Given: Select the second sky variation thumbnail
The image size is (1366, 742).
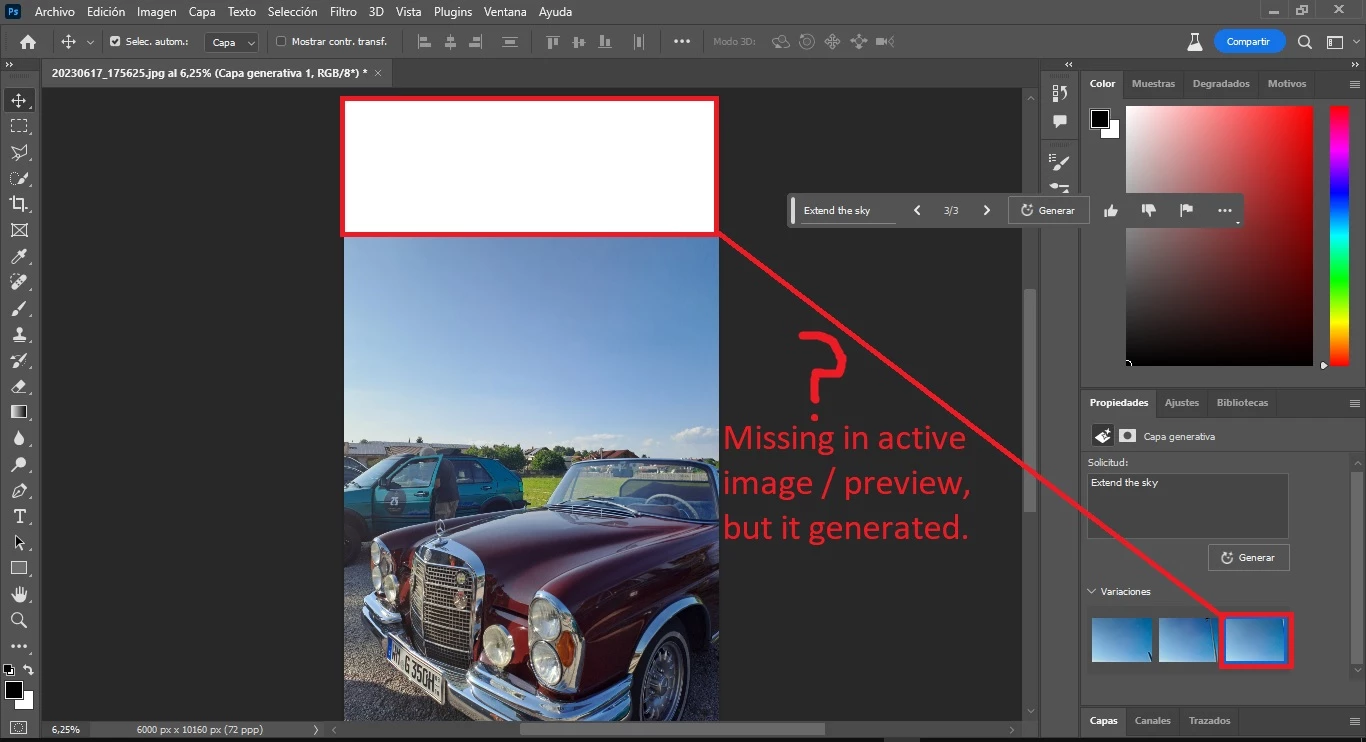Looking at the screenshot, I should 1187,639.
